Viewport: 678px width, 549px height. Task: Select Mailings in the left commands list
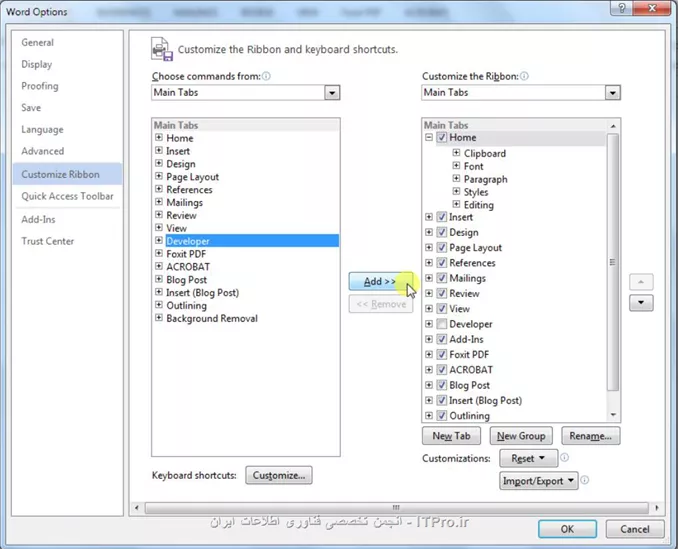185,202
